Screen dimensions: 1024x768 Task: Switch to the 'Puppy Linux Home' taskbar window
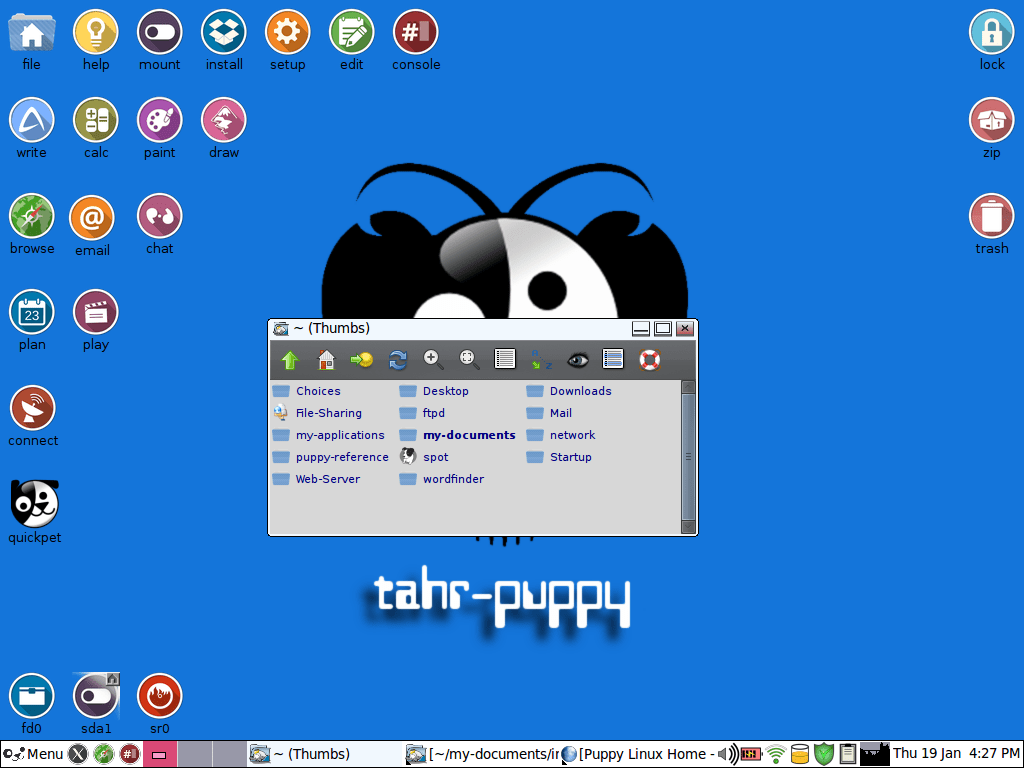click(x=637, y=754)
